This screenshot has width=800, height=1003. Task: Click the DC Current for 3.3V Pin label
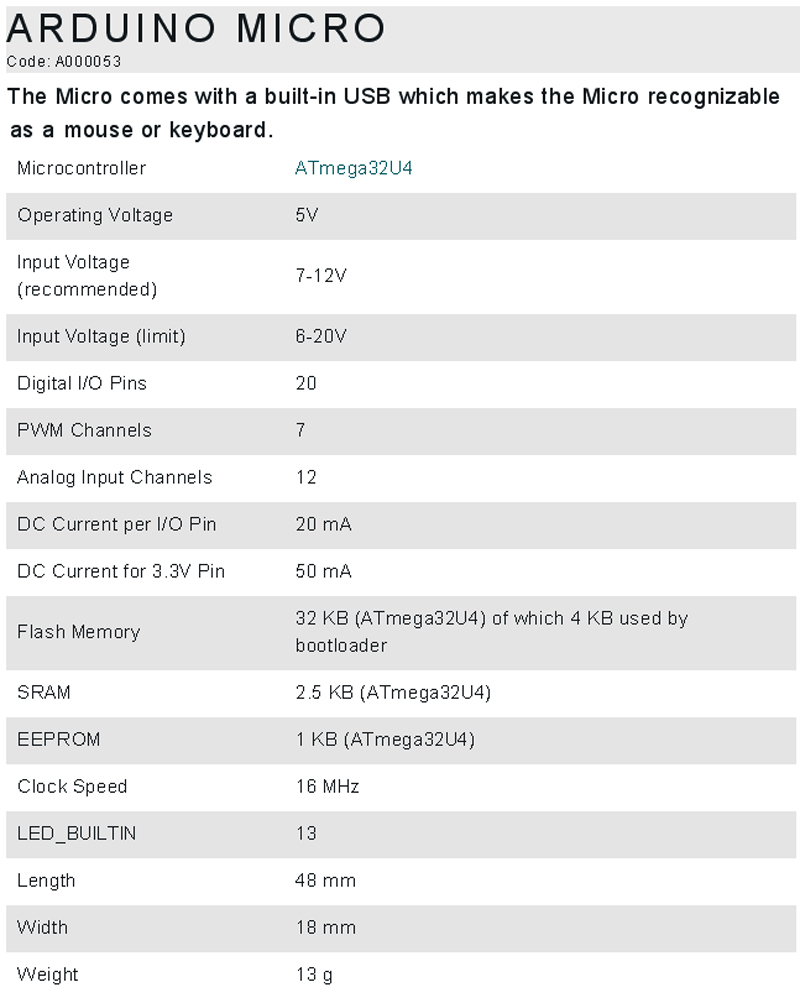coord(121,571)
